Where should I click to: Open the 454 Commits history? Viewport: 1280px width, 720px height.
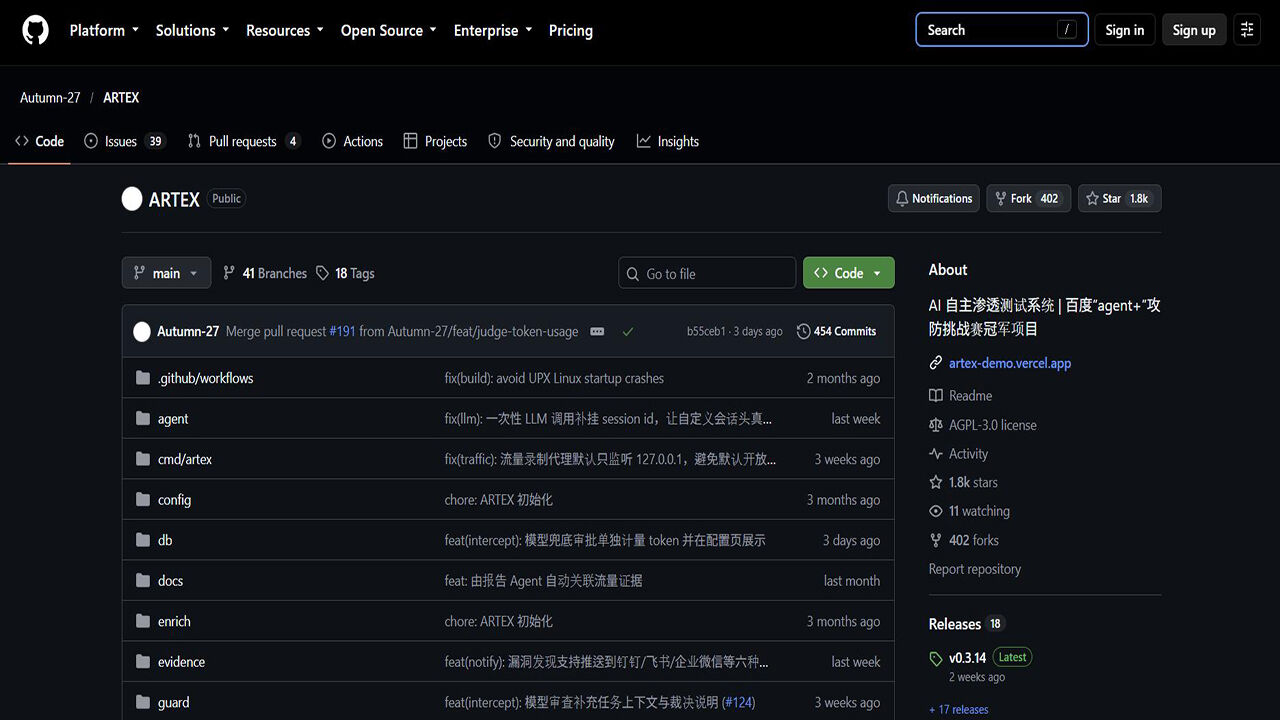[x=836, y=331]
